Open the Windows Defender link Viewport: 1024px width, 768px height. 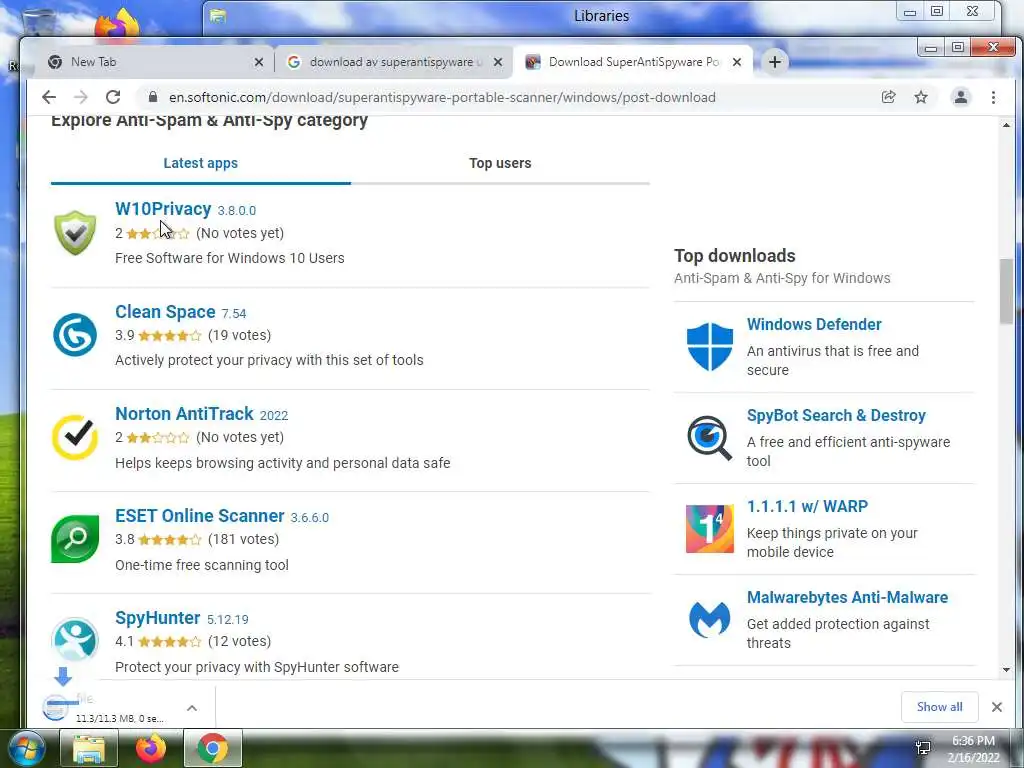pyautogui.click(x=814, y=325)
